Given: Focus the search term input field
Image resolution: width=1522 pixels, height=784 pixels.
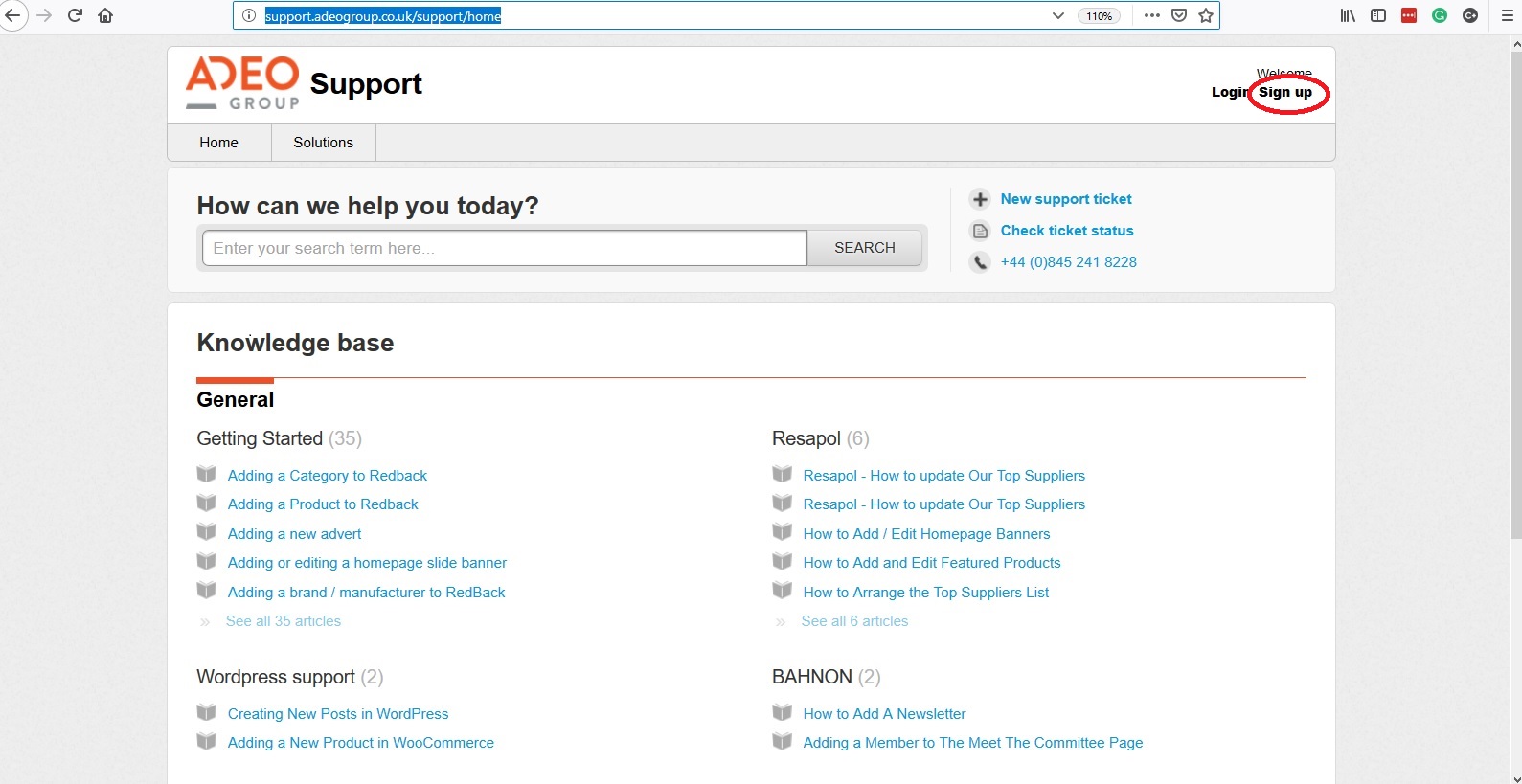Looking at the screenshot, I should point(504,248).
